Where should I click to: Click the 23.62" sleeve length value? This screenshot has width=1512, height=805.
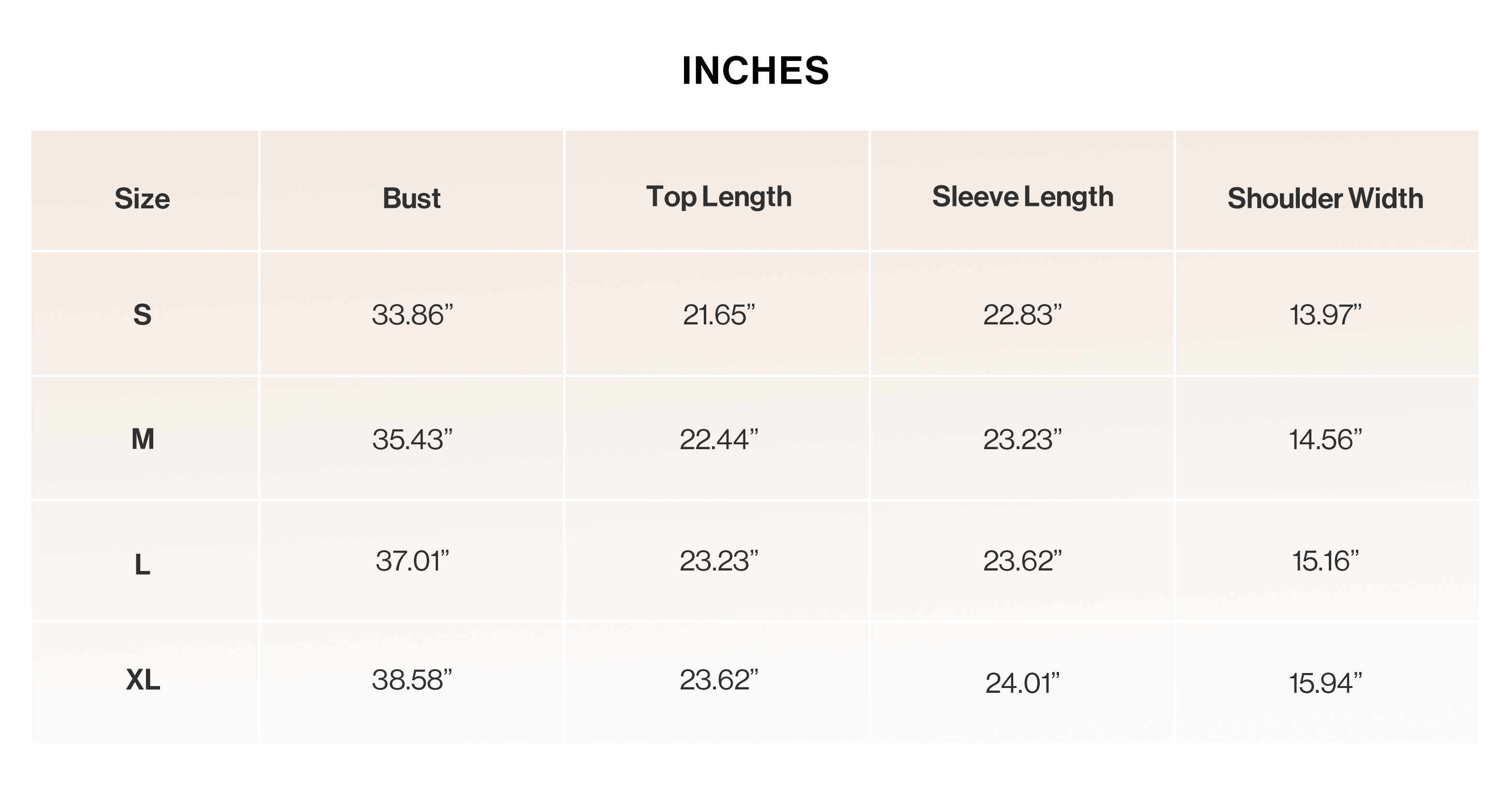pos(1022,561)
